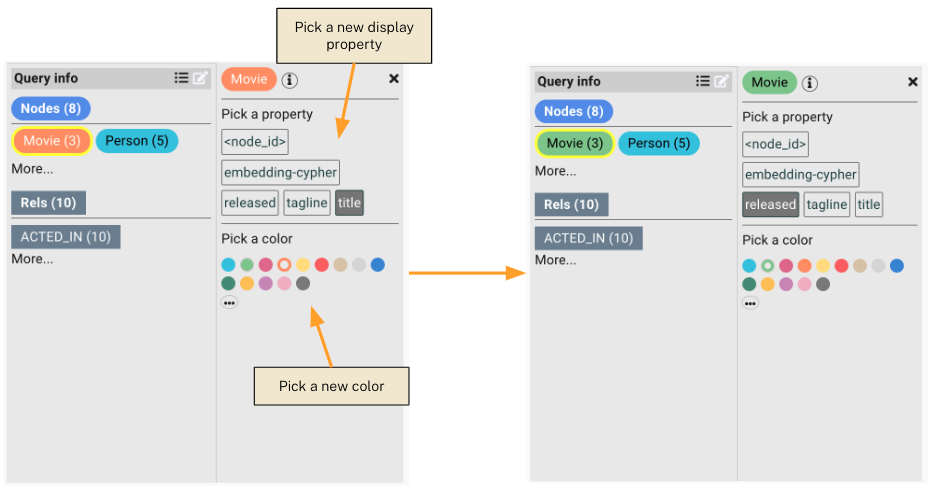The image size is (932, 490).
Task: Select Nodes (8) pill in the green Movie panel
Action: [x=574, y=112]
